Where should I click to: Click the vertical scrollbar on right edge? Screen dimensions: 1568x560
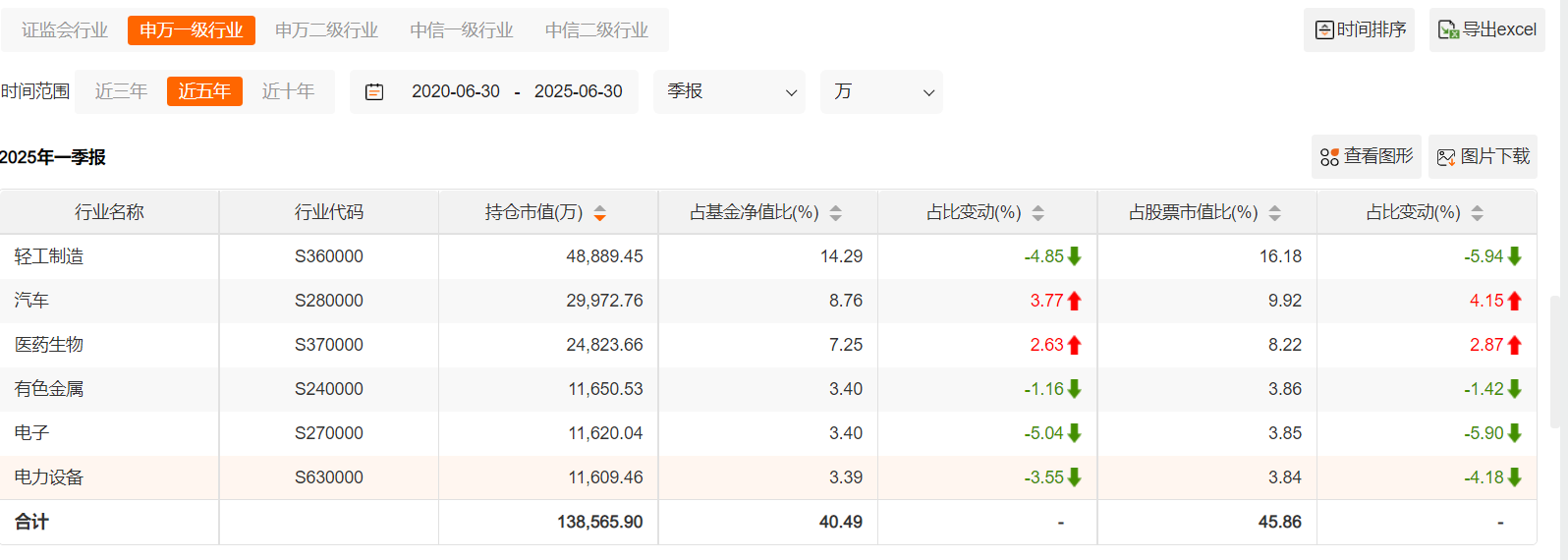pos(1556,362)
